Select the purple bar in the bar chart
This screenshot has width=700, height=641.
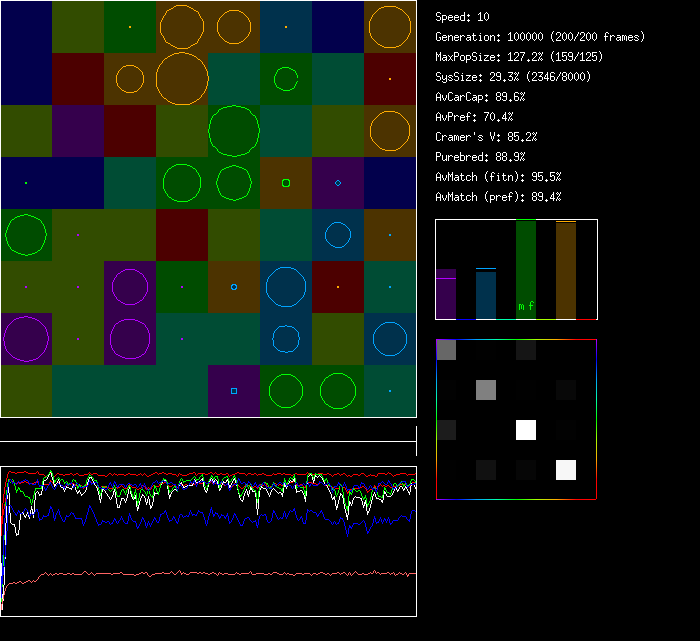(x=445, y=294)
